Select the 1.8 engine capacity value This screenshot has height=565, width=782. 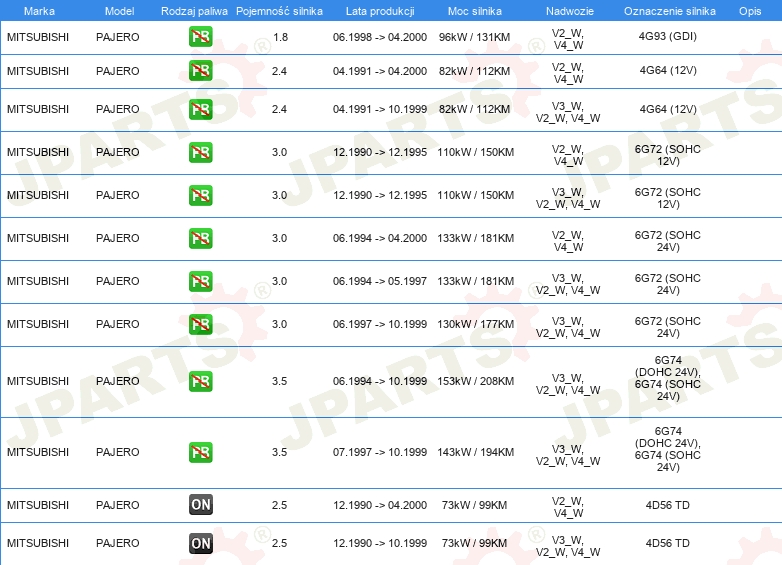click(x=281, y=37)
